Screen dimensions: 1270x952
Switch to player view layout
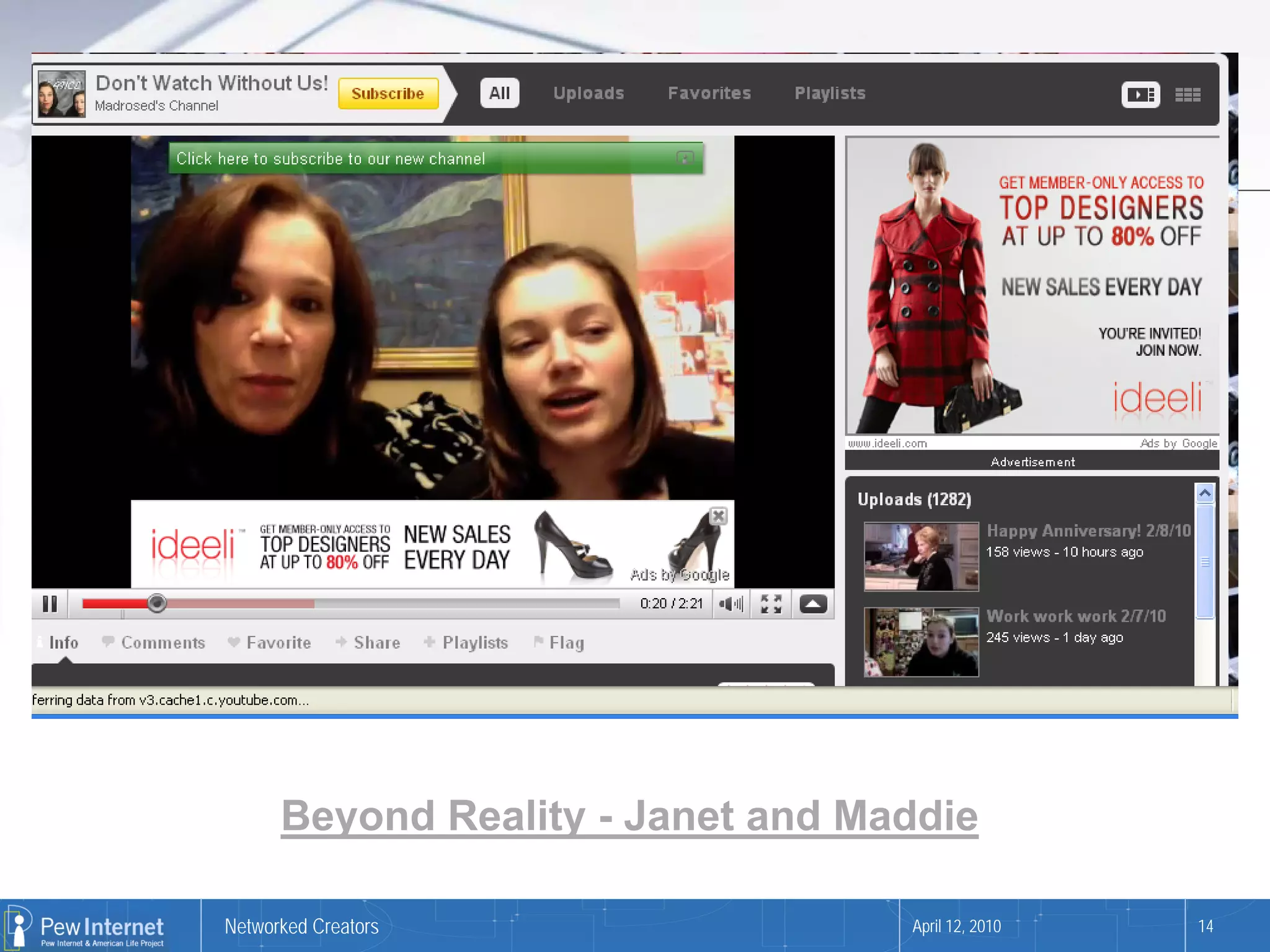(x=1140, y=95)
